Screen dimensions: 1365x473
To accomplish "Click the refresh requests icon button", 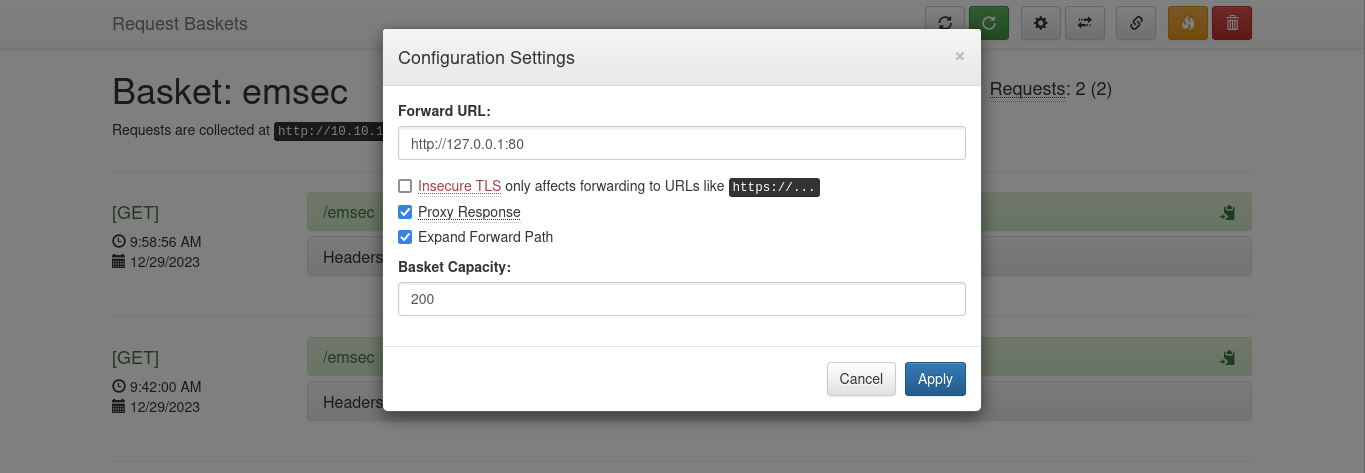I will click(944, 23).
